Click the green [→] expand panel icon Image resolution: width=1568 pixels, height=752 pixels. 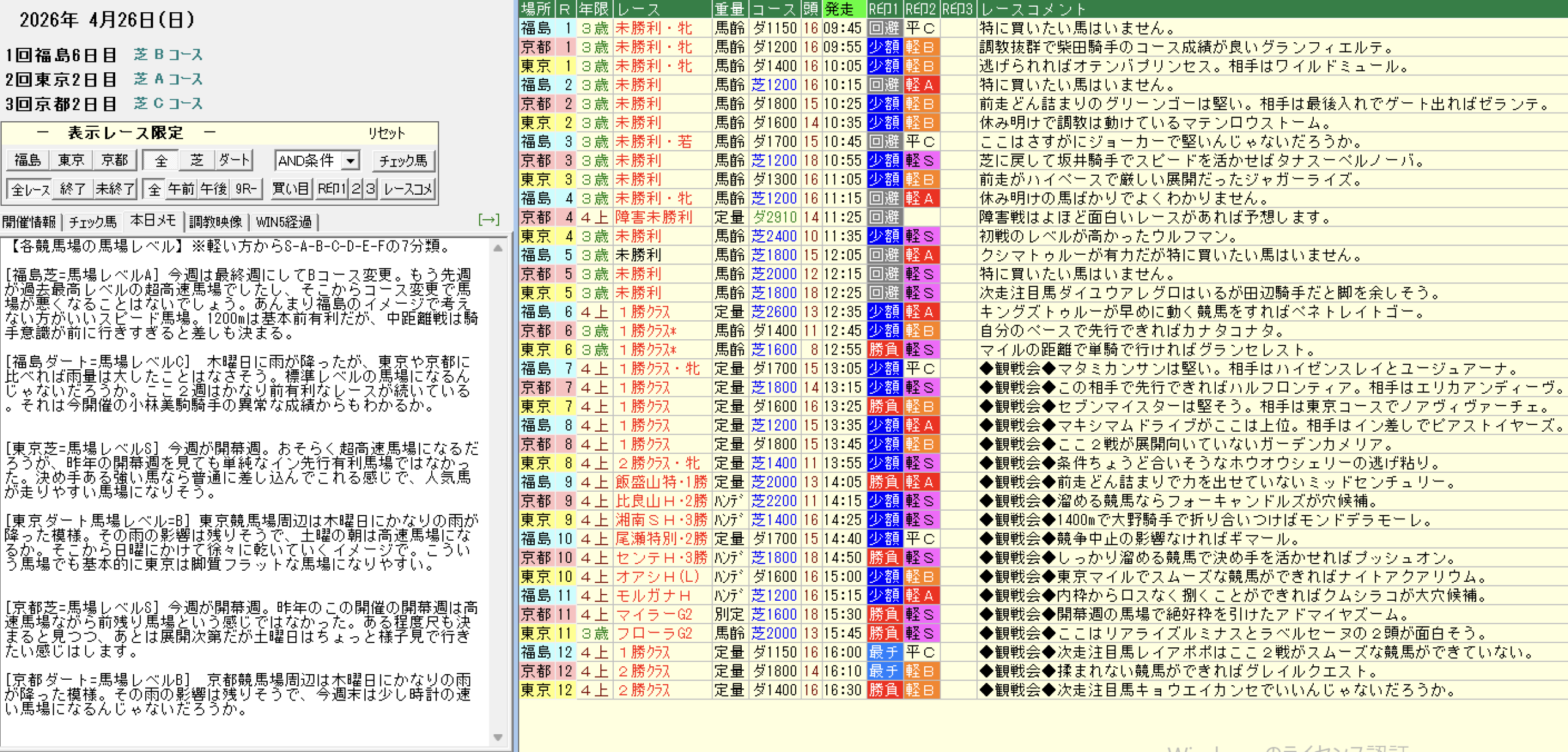click(488, 220)
